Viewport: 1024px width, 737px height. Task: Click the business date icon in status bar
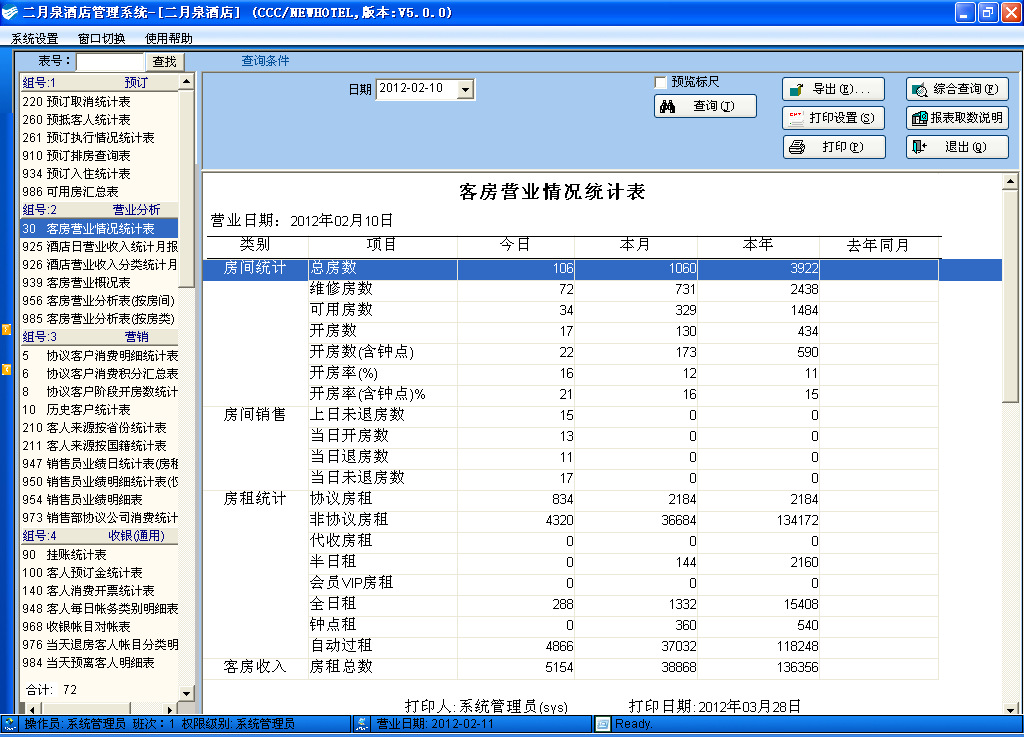362,723
